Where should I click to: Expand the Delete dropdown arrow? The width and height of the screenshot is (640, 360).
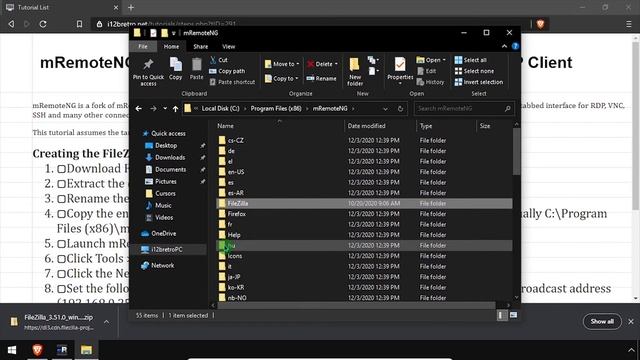coord(336,64)
